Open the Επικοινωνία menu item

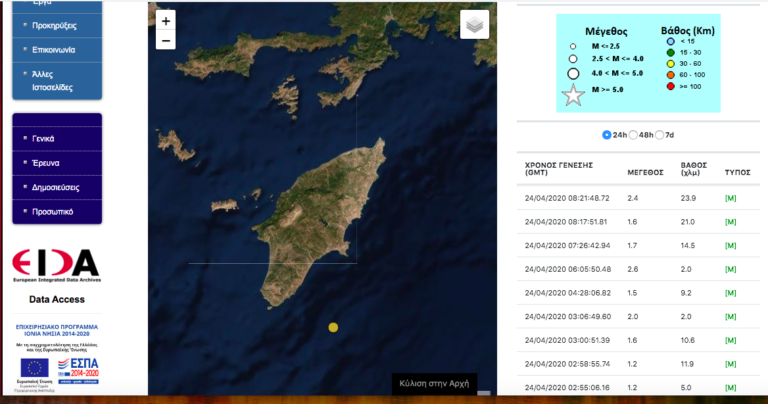pos(53,49)
